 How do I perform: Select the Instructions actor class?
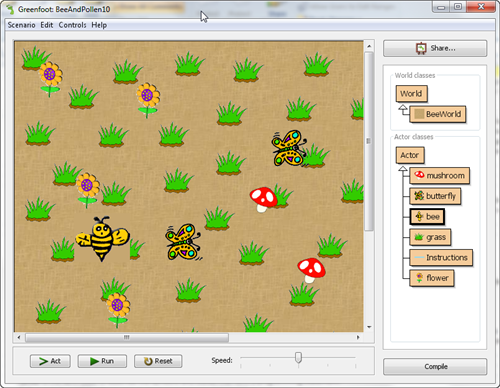pyautogui.click(x=441, y=258)
